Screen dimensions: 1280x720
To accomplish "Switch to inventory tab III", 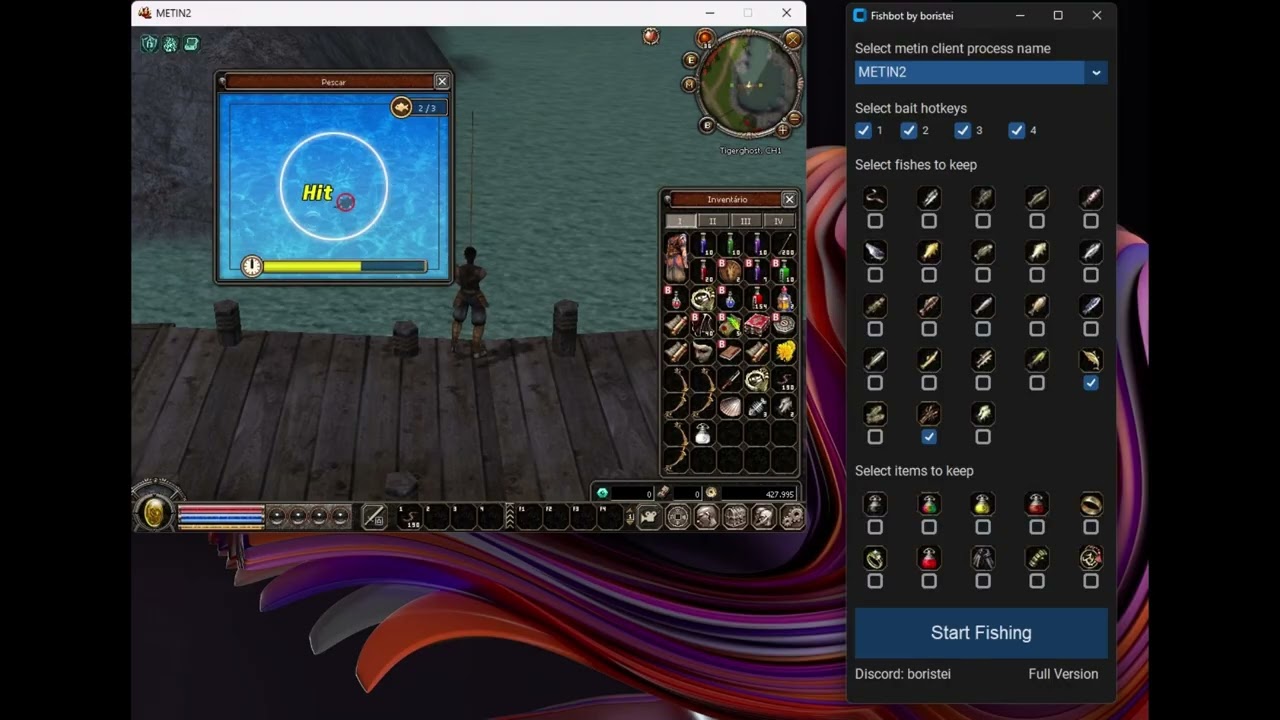I will tap(745, 221).
